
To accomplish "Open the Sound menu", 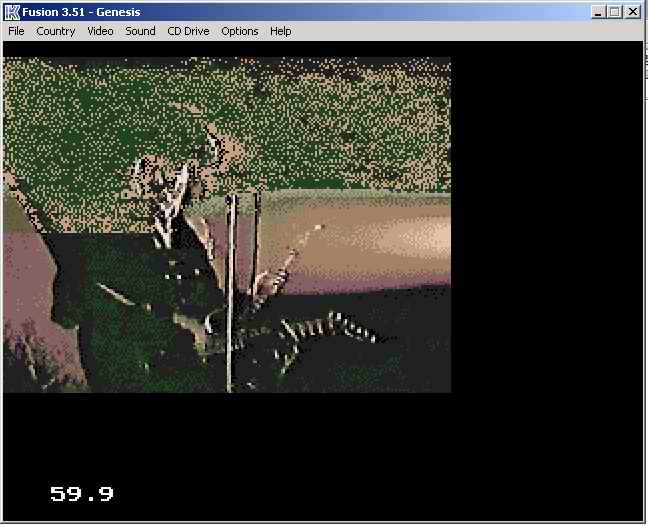I will coord(141,31).
